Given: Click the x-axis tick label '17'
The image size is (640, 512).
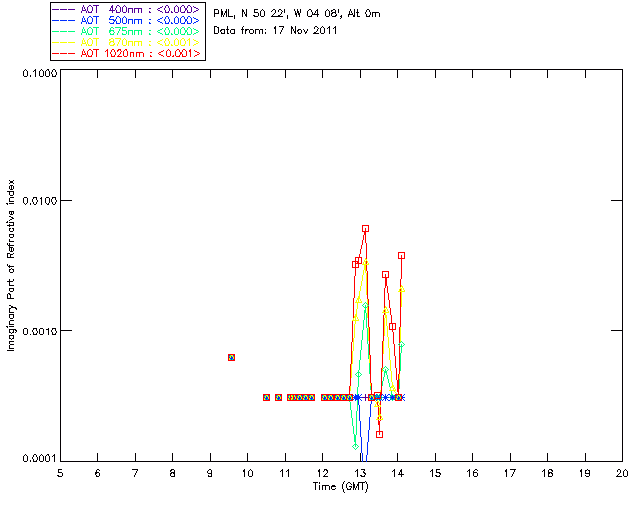Looking at the screenshot, I should pyautogui.click(x=510, y=473).
